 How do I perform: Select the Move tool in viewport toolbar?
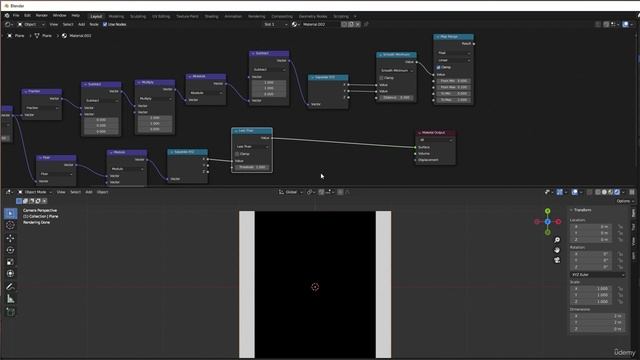point(11,238)
